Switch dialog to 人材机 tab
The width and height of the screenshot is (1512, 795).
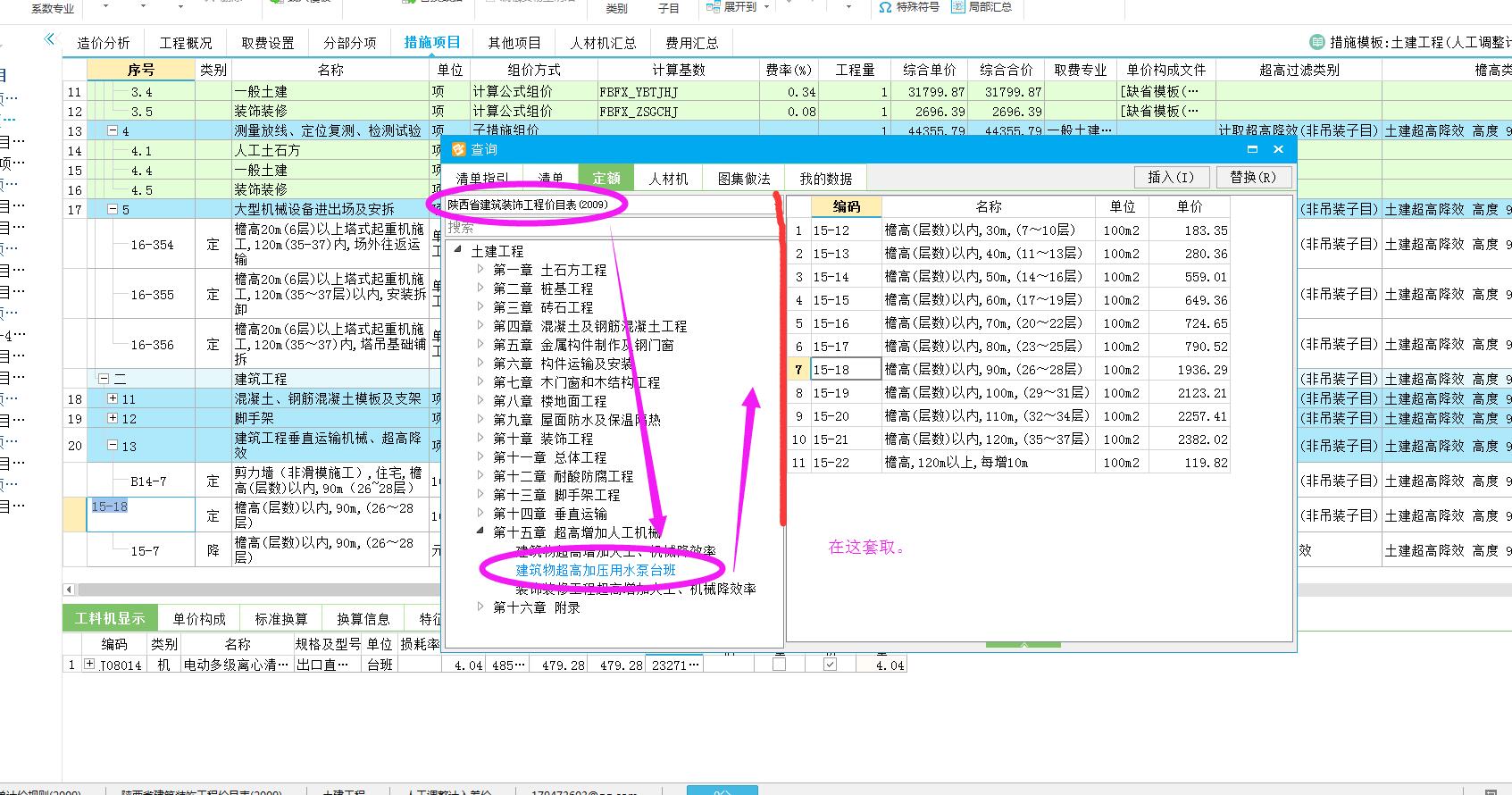[x=668, y=178]
